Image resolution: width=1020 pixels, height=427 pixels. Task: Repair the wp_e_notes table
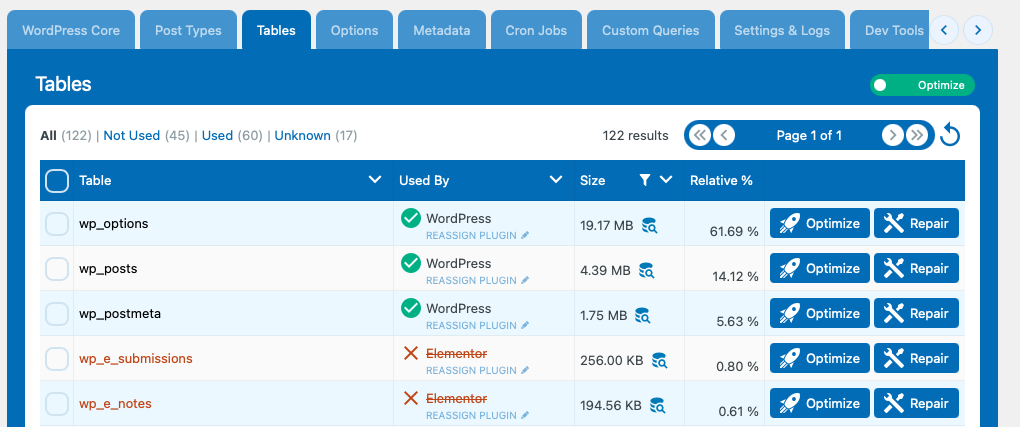coord(916,404)
